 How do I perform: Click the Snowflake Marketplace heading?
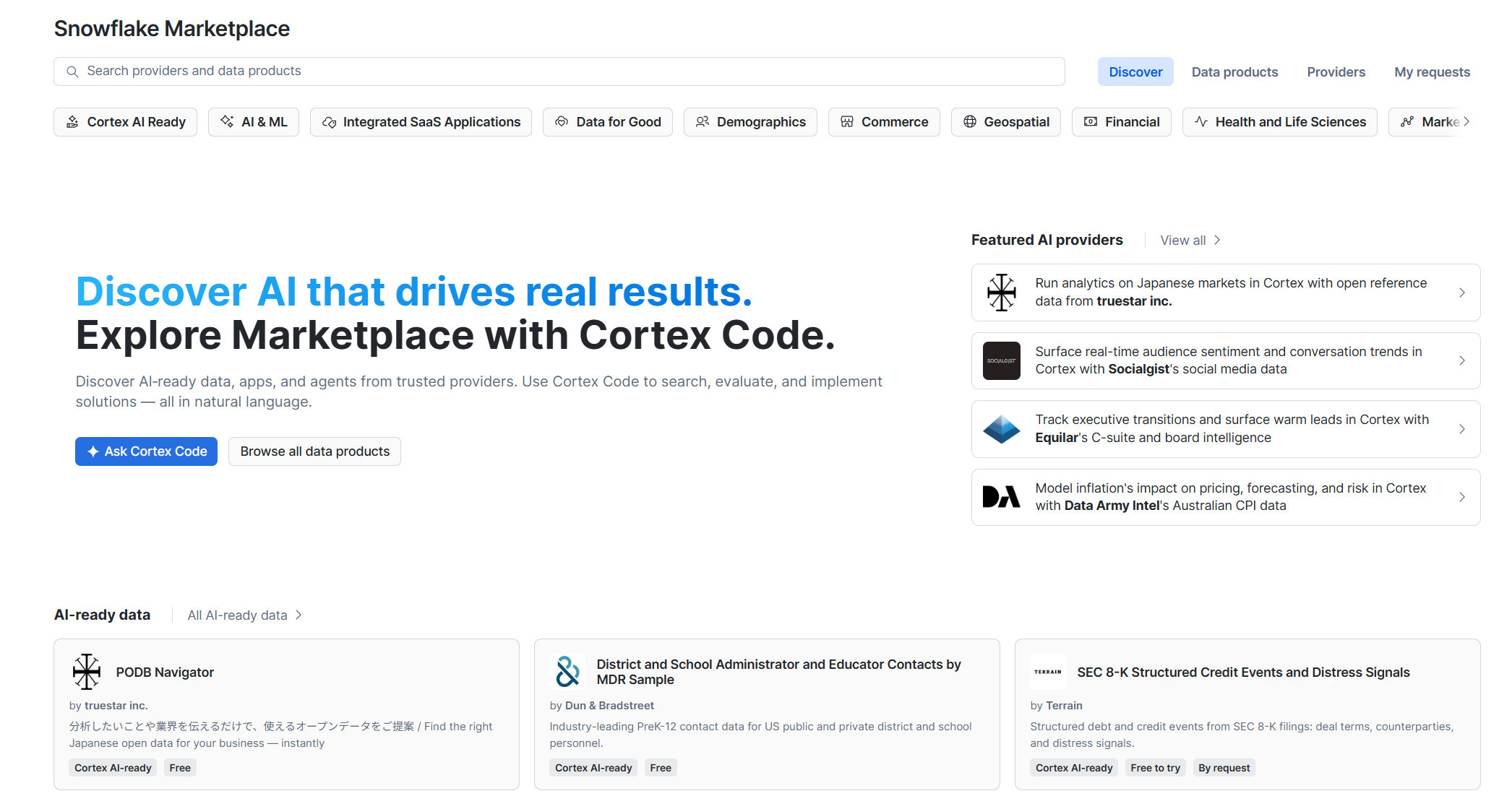click(x=172, y=28)
